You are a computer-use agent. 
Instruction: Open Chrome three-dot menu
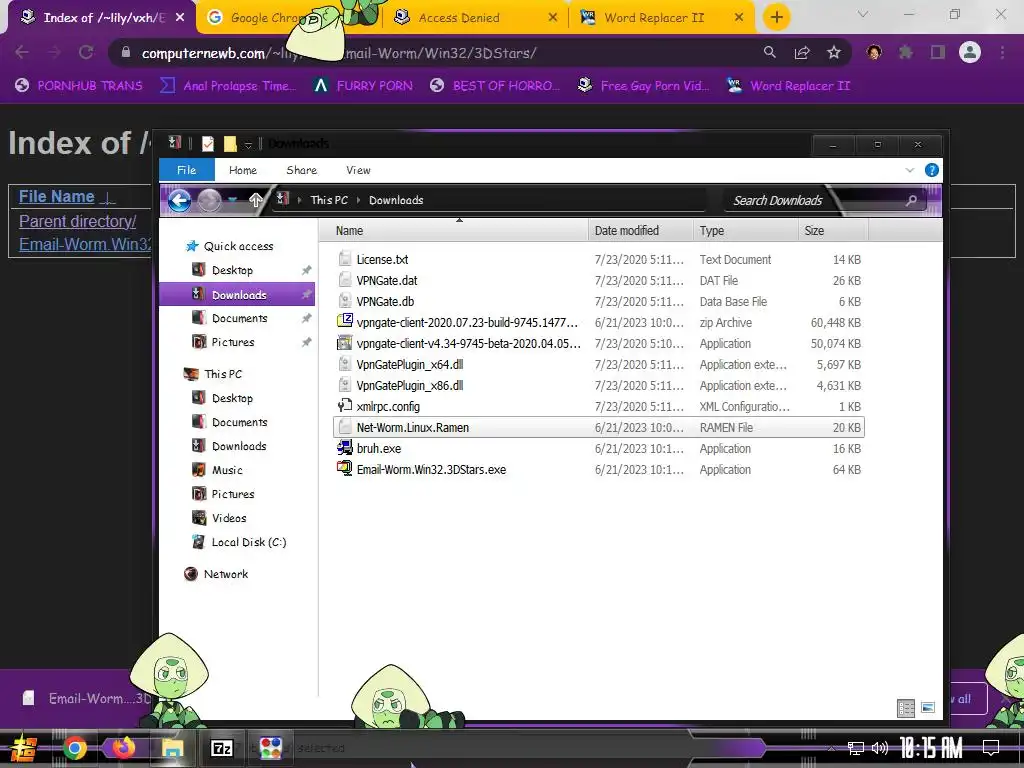1002,52
